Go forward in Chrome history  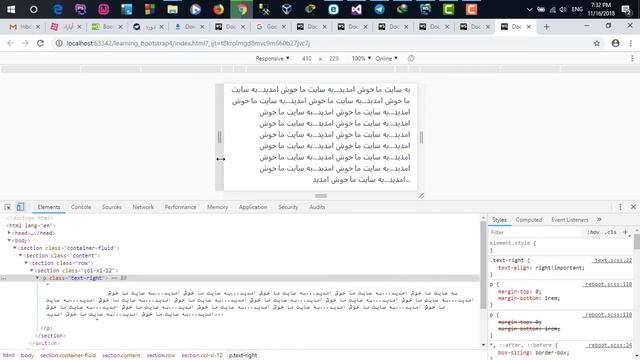tap(25, 43)
